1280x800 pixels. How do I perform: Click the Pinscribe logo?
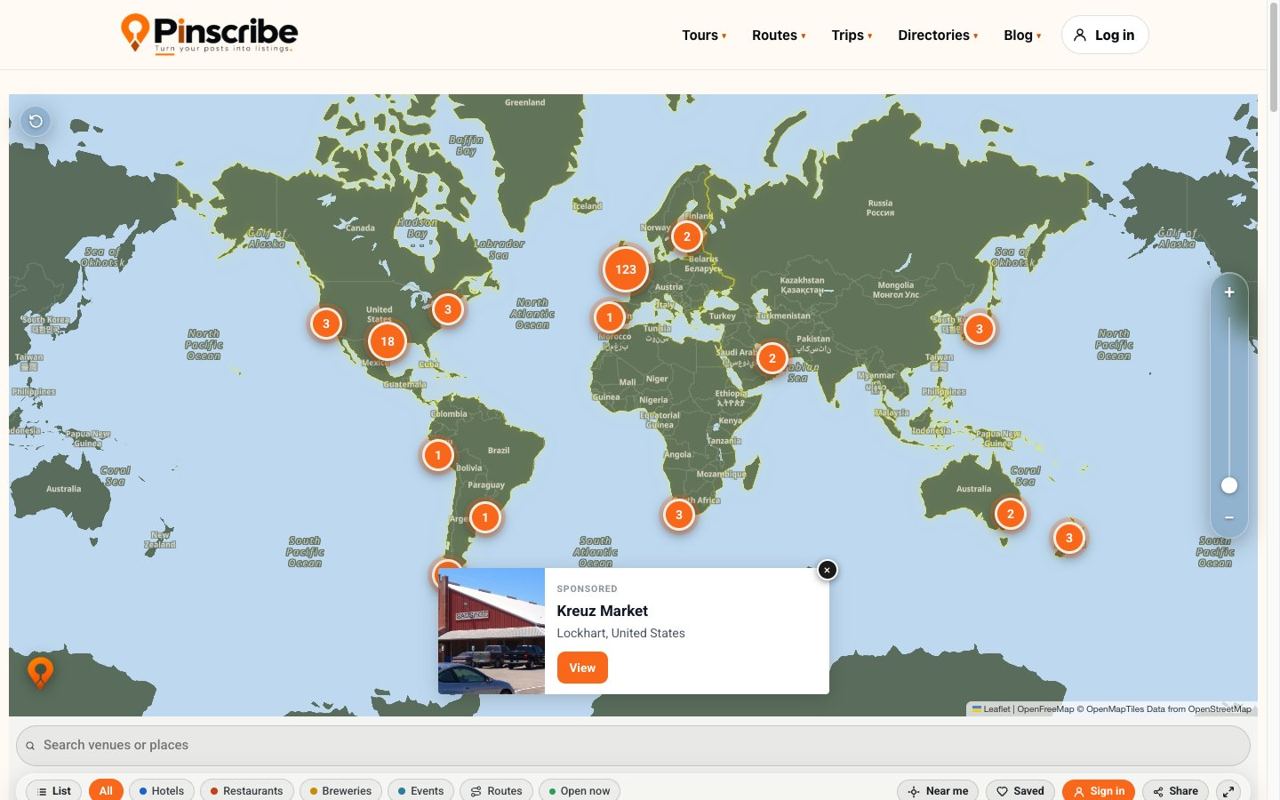(x=209, y=34)
